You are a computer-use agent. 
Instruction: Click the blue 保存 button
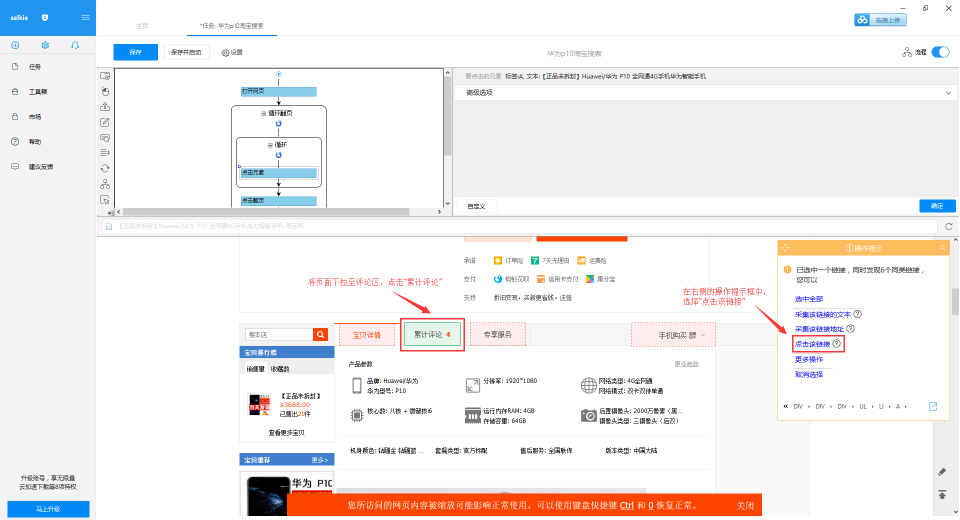135,52
